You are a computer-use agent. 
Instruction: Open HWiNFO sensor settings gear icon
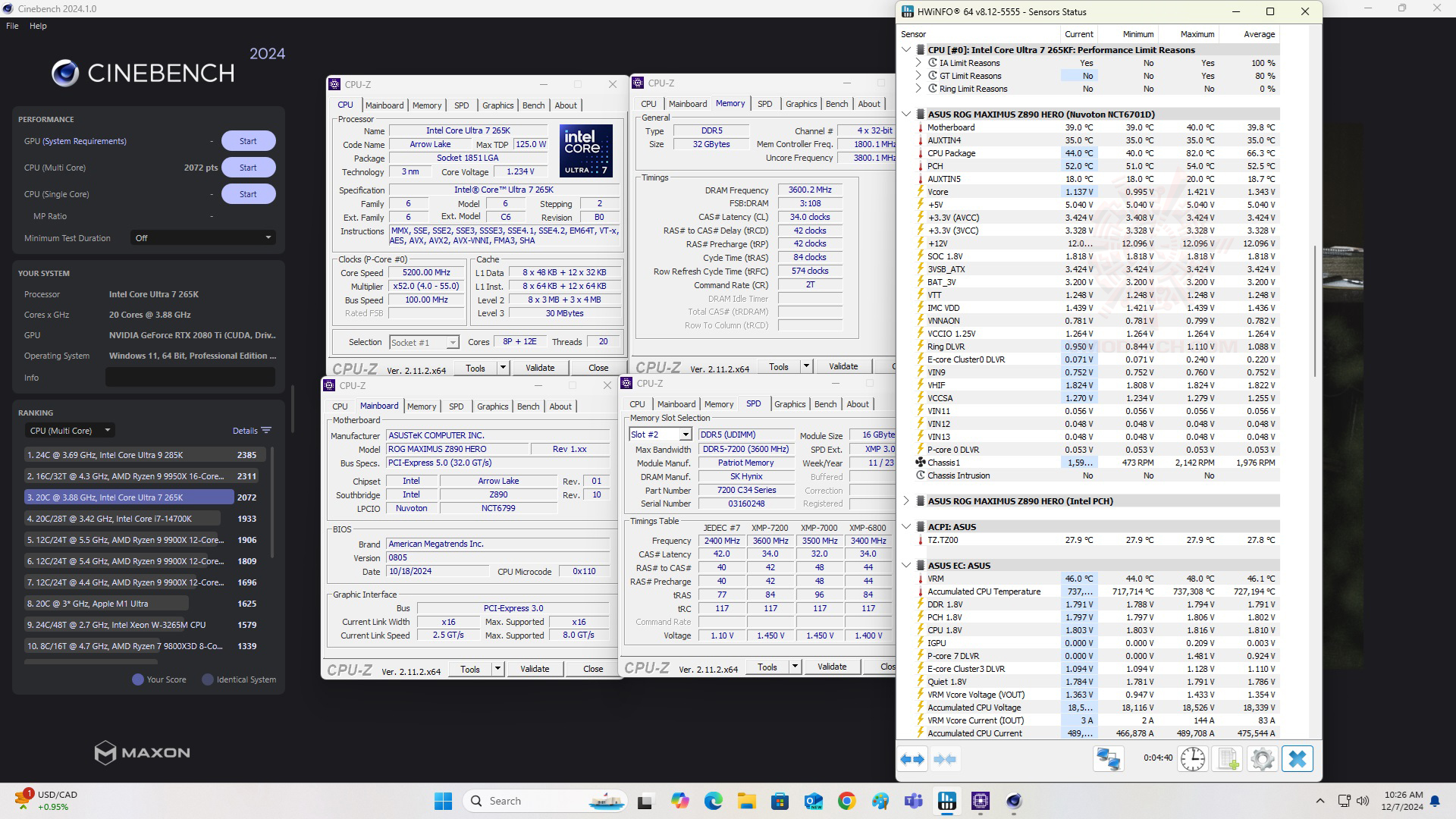pos(1263,759)
